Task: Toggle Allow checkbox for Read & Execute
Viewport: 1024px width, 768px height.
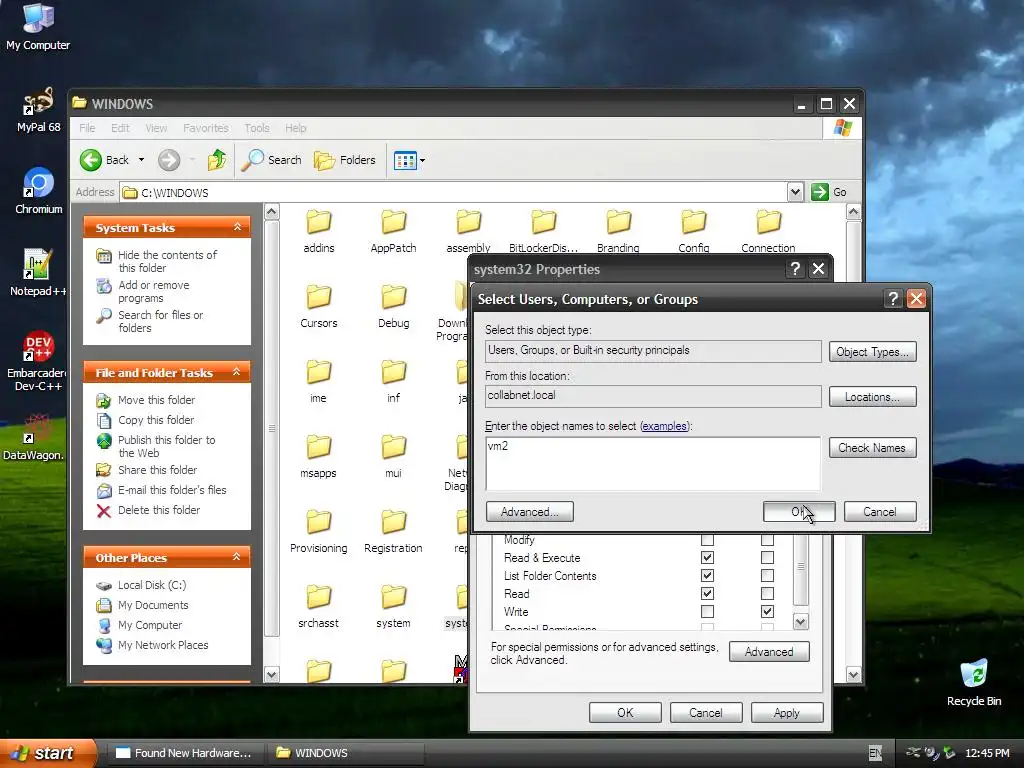Action: pyautogui.click(x=707, y=558)
